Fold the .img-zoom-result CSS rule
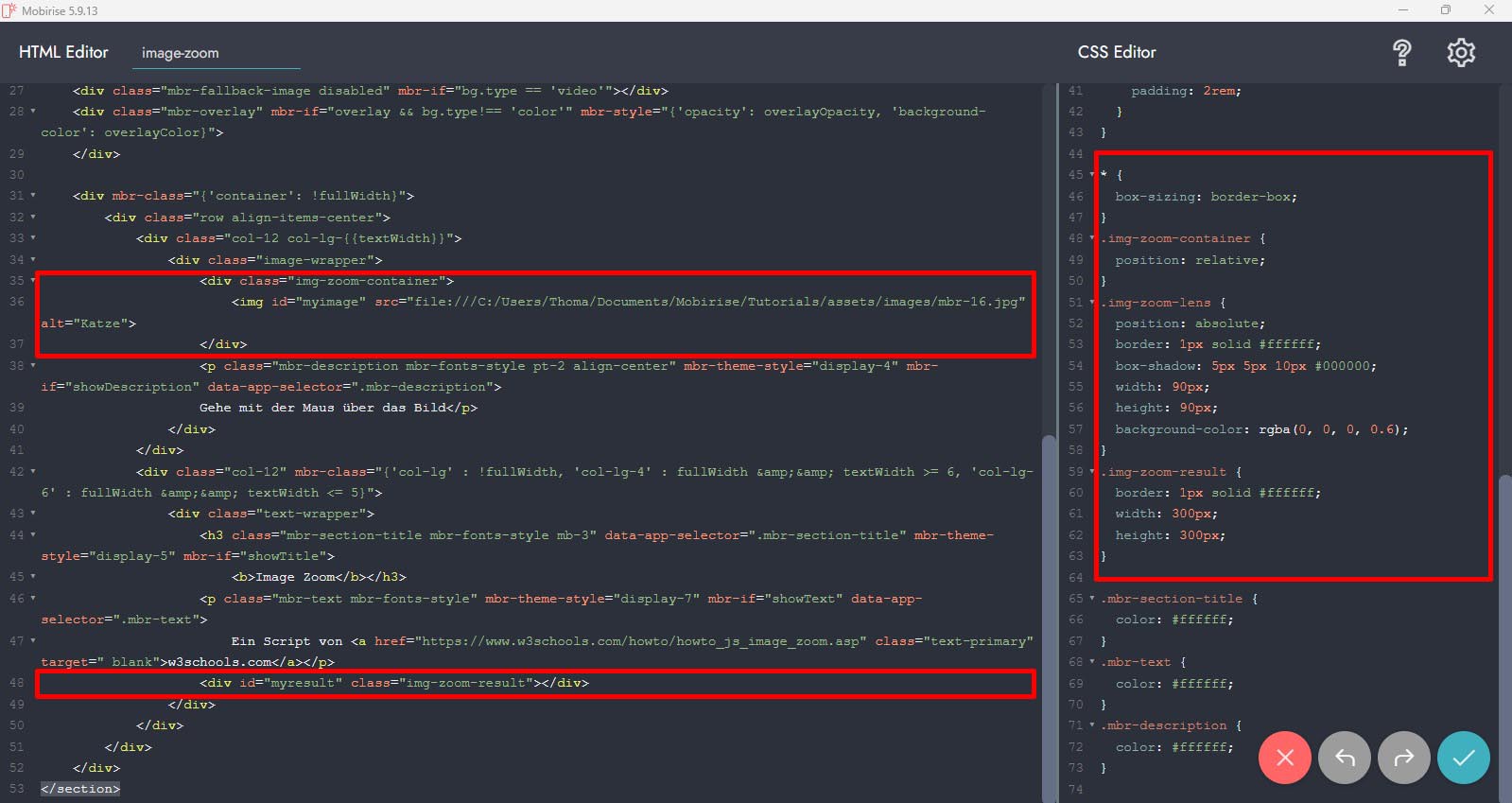The image size is (1512, 803). 1092,472
